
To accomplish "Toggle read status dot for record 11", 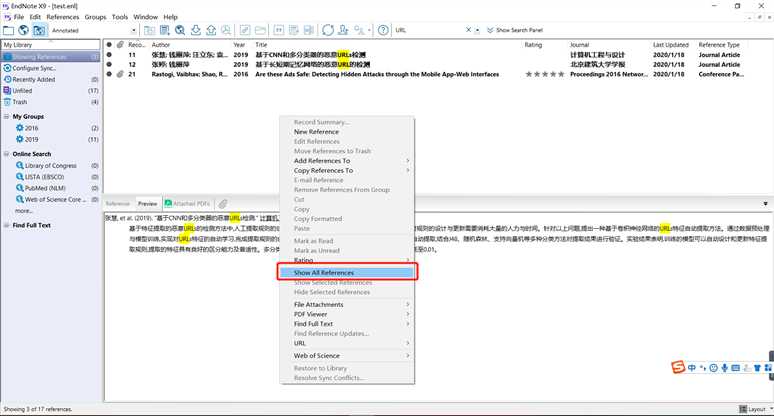I will click(x=109, y=55).
